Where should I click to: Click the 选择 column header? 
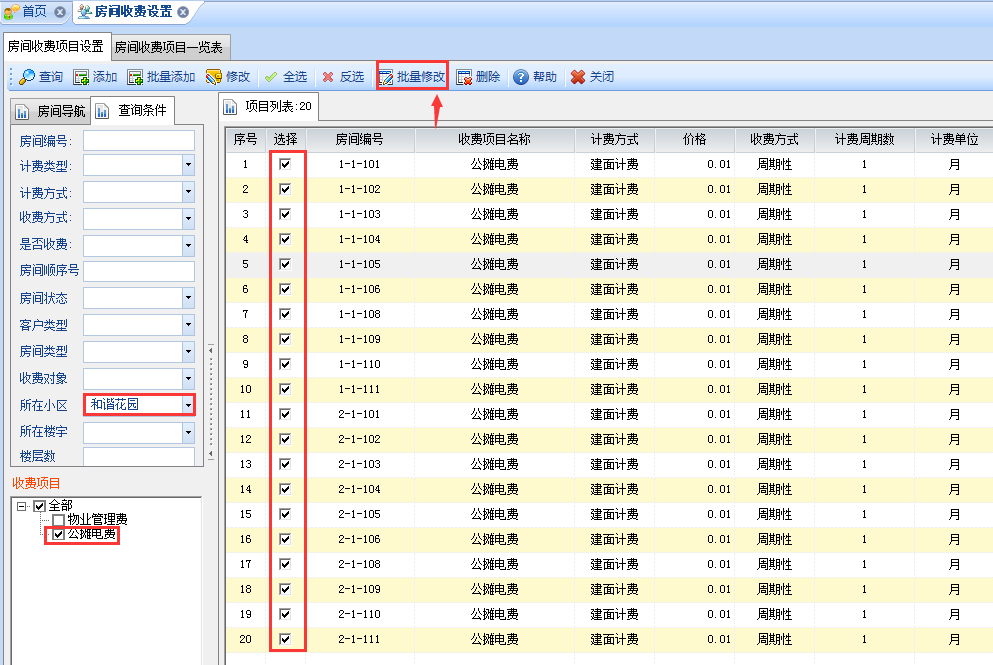click(x=286, y=139)
